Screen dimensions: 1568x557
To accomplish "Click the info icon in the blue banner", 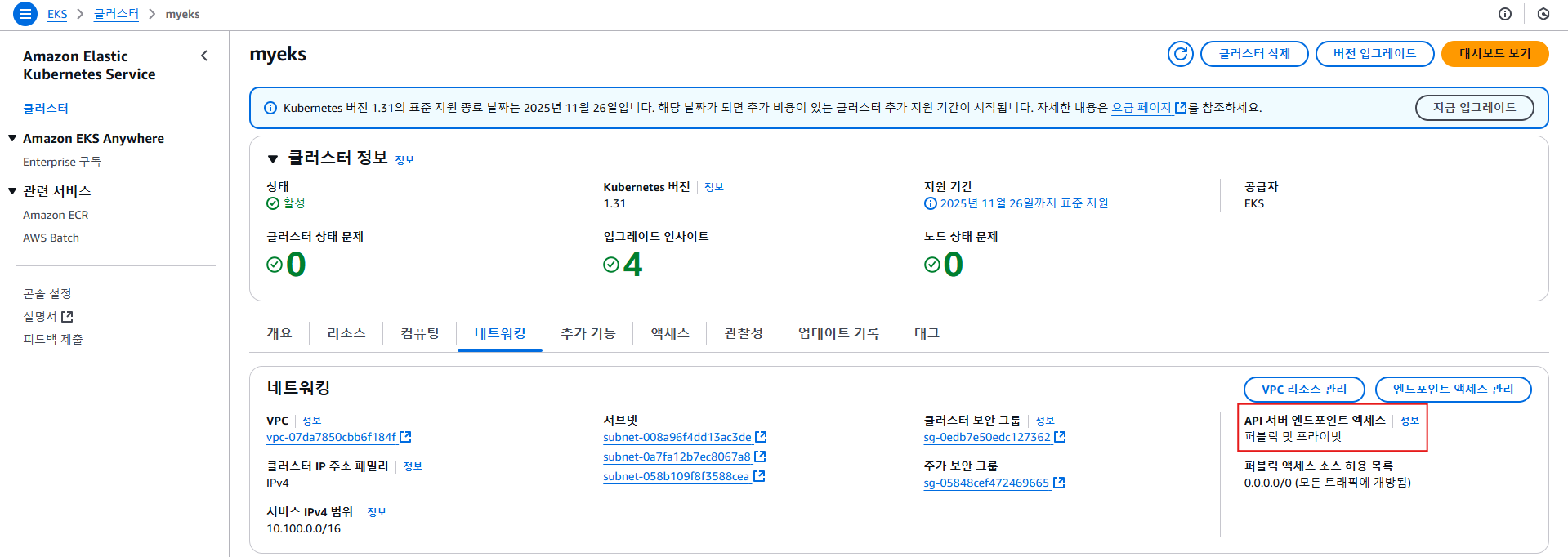I will tap(270, 108).
